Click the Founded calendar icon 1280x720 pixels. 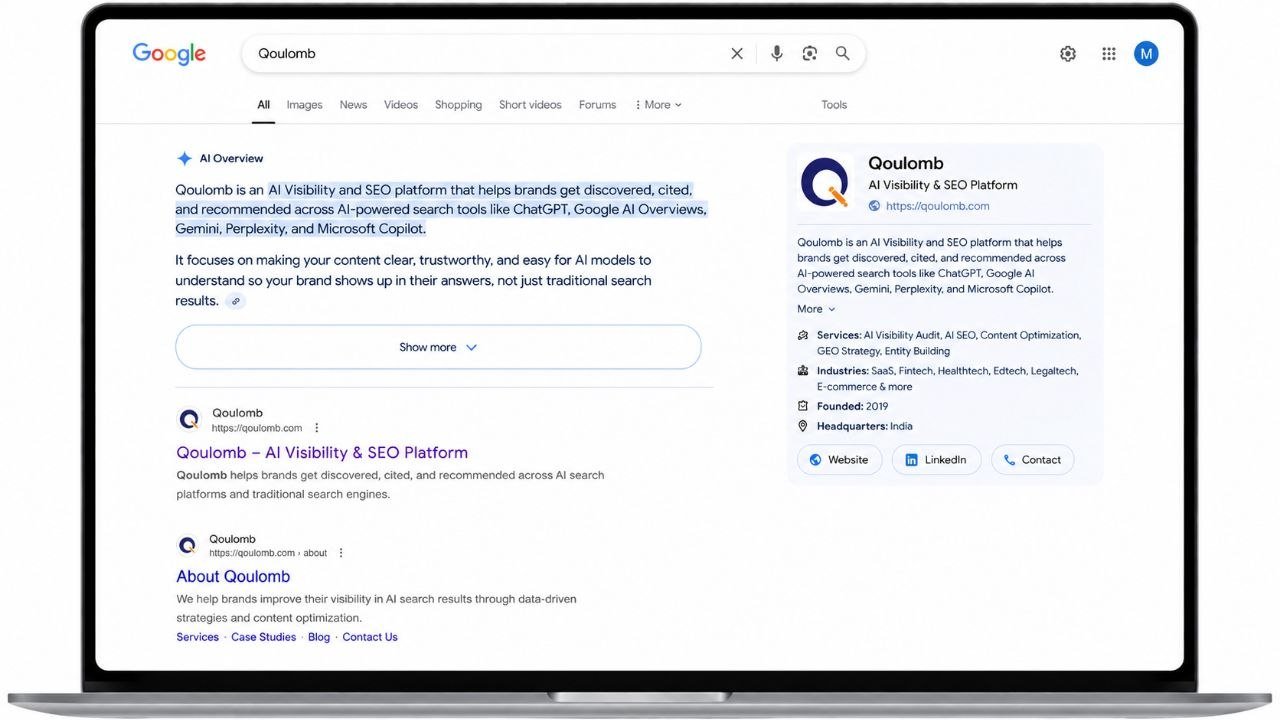pyautogui.click(x=803, y=406)
